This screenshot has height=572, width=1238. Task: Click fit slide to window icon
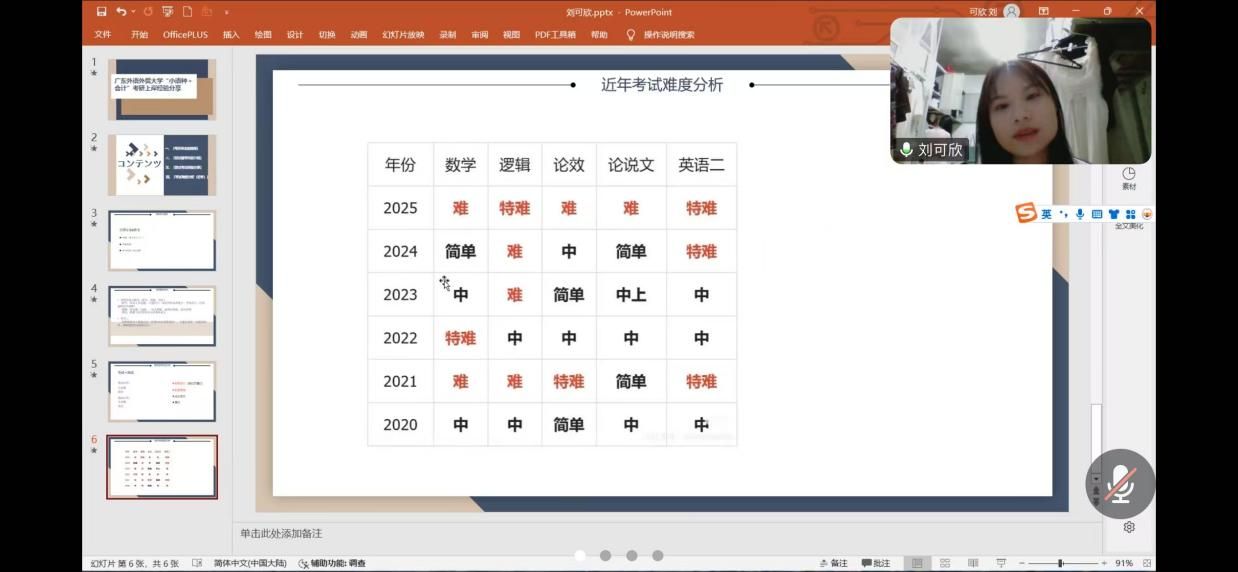[x=1146, y=563]
